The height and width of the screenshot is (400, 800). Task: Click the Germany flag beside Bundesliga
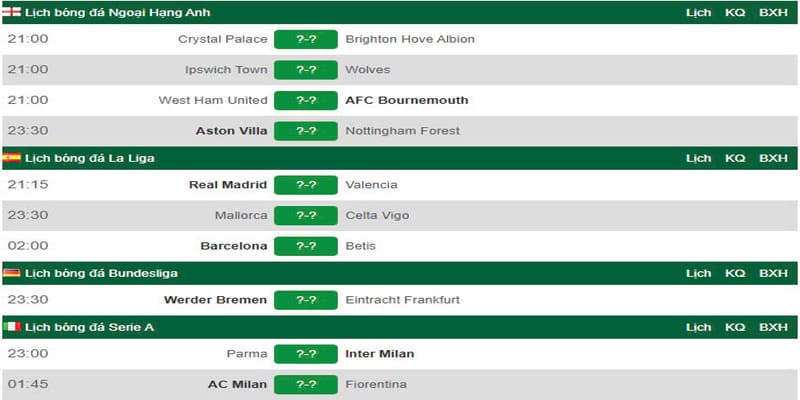pos(11,273)
